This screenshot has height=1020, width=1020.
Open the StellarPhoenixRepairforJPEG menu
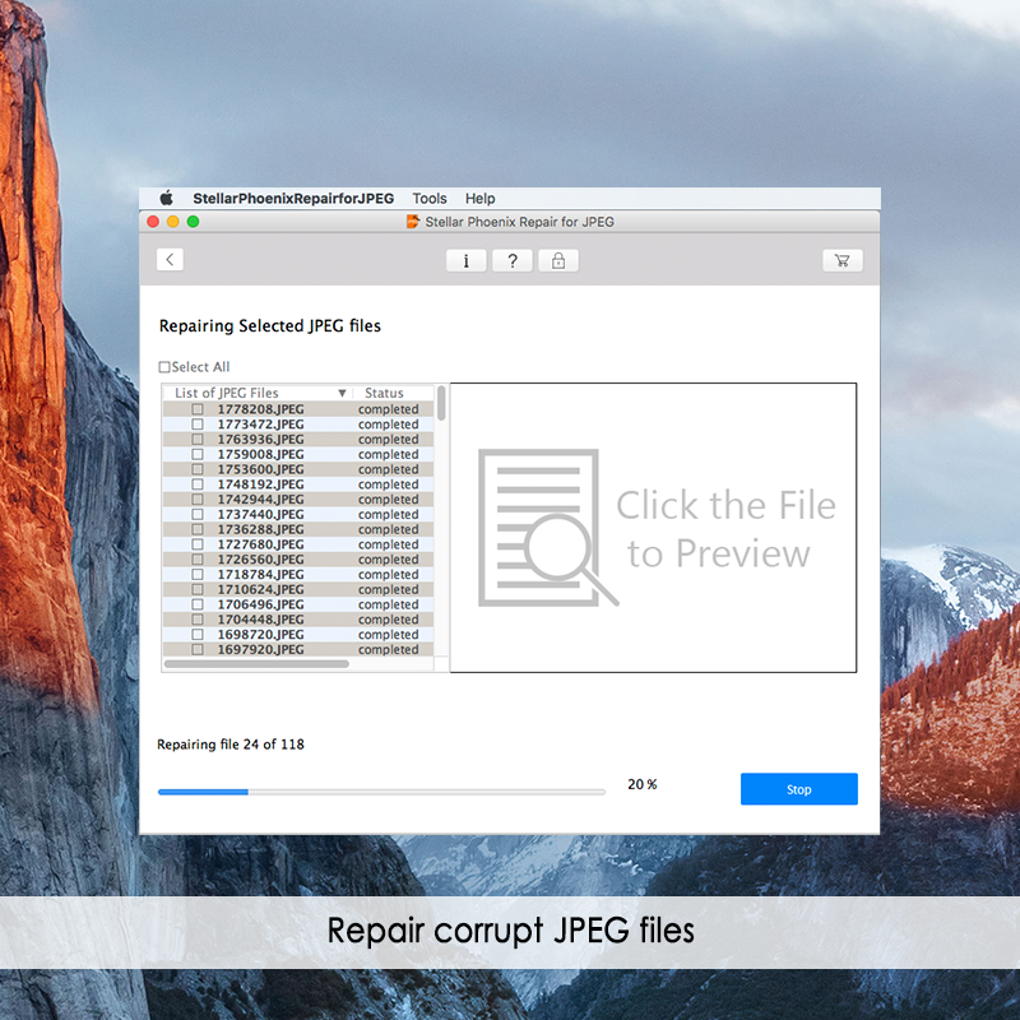[x=293, y=198]
